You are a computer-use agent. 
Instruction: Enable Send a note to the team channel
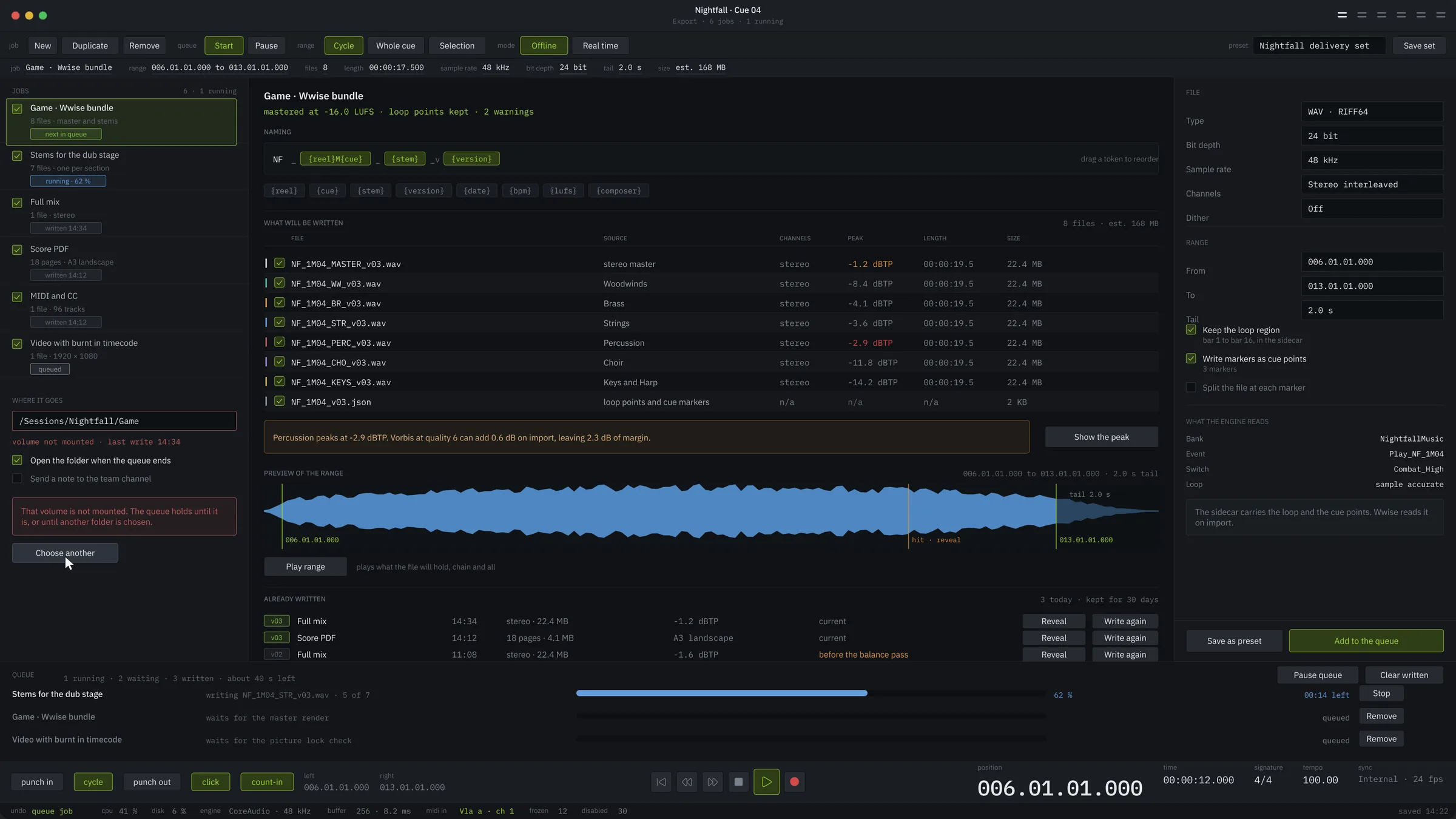tap(17, 479)
